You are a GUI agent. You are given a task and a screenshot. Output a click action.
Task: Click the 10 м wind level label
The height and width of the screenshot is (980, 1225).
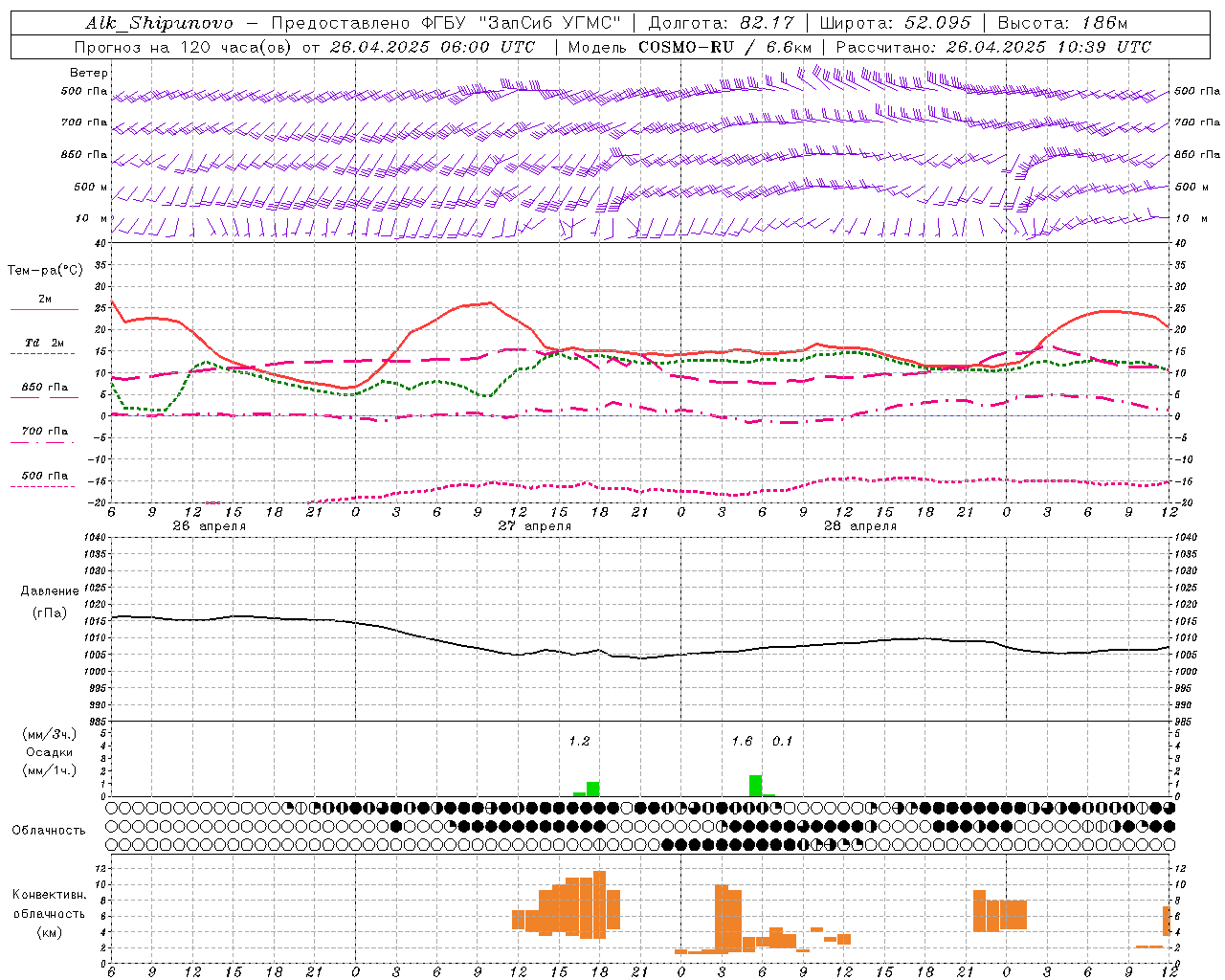pyautogui.click(x=92, y=218)
